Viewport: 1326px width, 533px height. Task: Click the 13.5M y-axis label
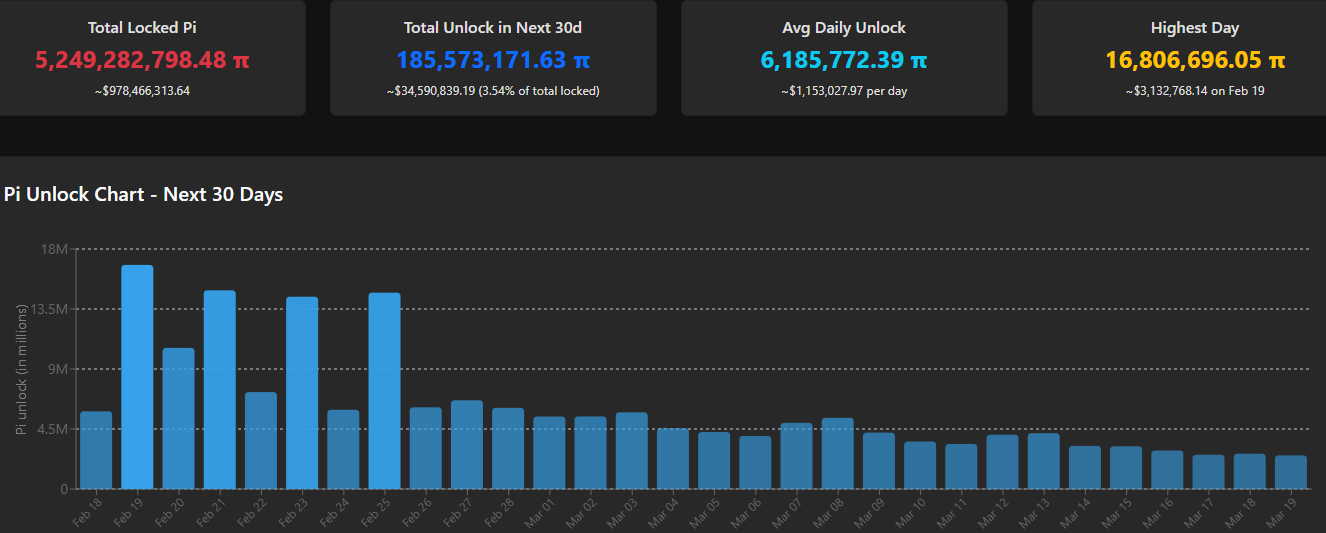(x=48, y=309)
